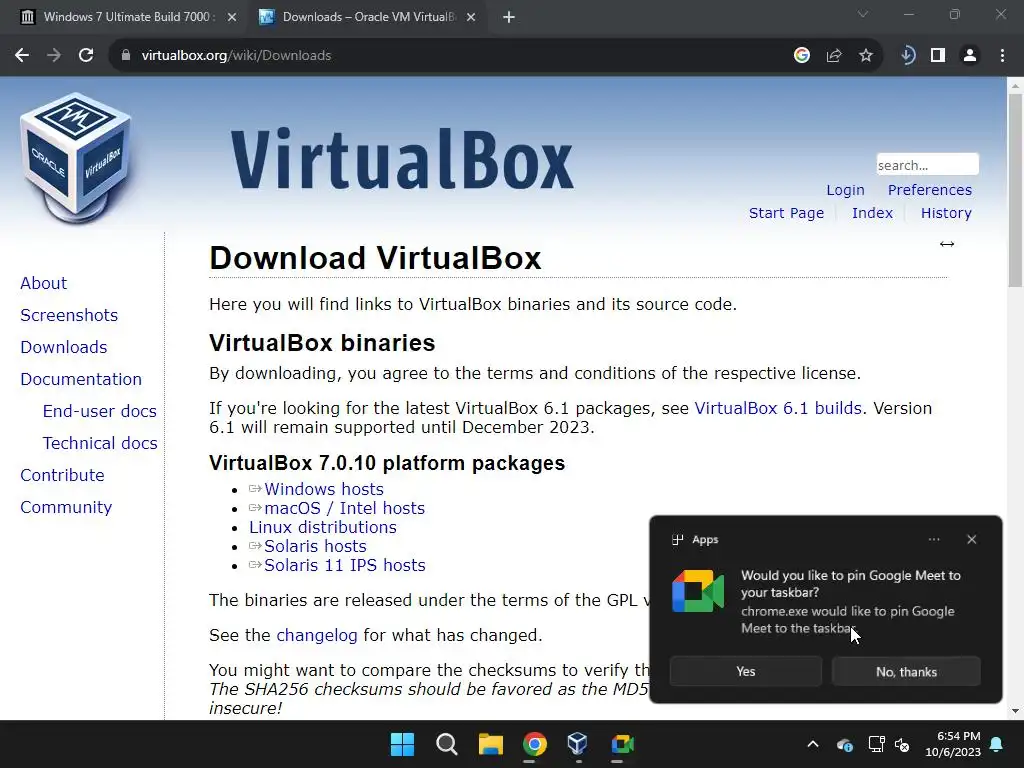Viewport: 1024px width, 768px height.
Task: Open End-user docs sidebar link
Action: tap(100, 411)
